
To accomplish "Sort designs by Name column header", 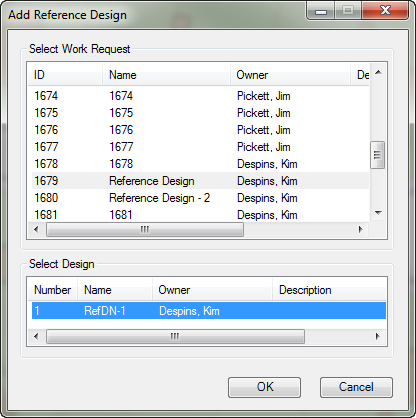I will [115, 290].
